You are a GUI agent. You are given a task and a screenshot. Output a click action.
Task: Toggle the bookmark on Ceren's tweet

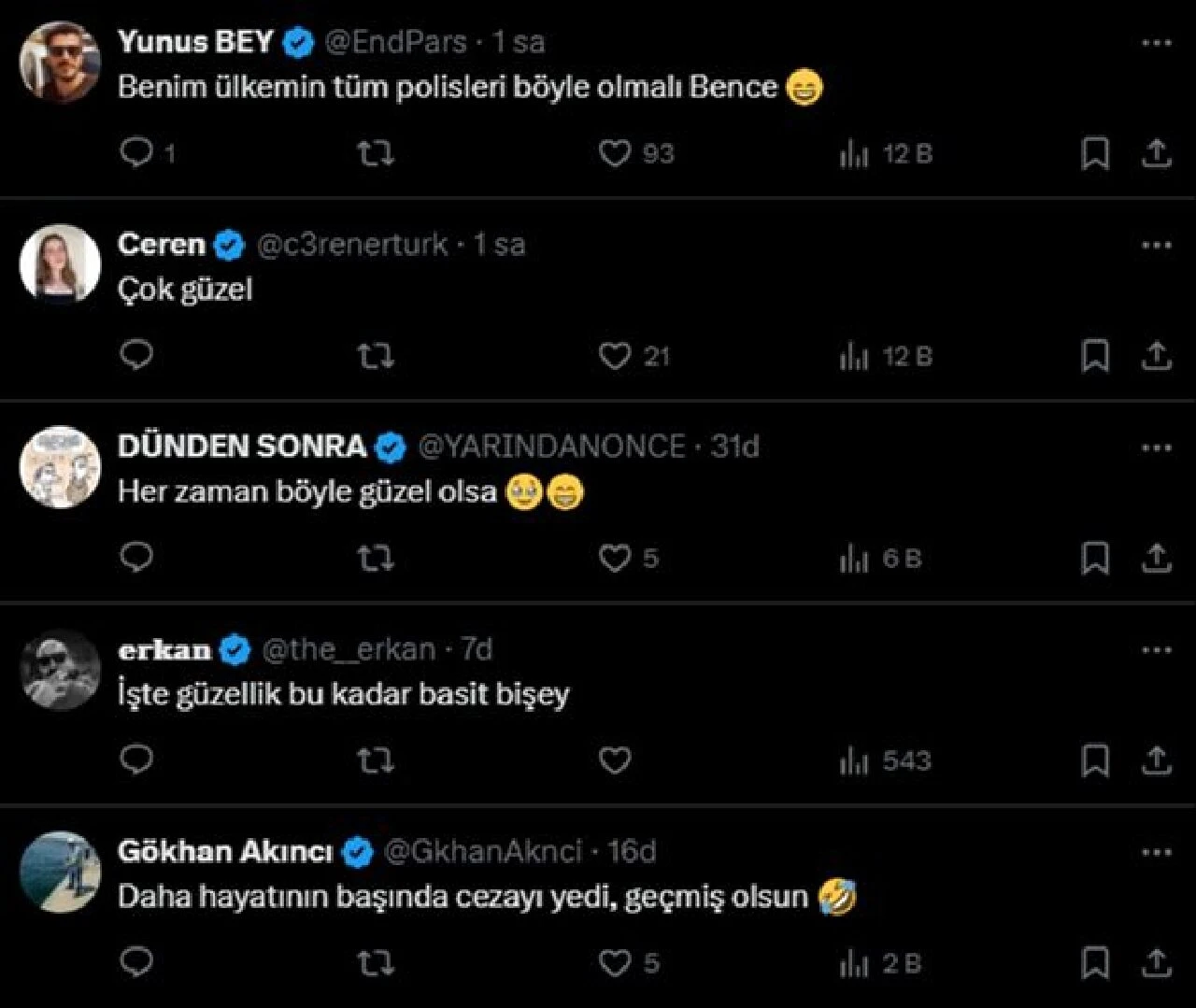click(x=1096, y=356)
